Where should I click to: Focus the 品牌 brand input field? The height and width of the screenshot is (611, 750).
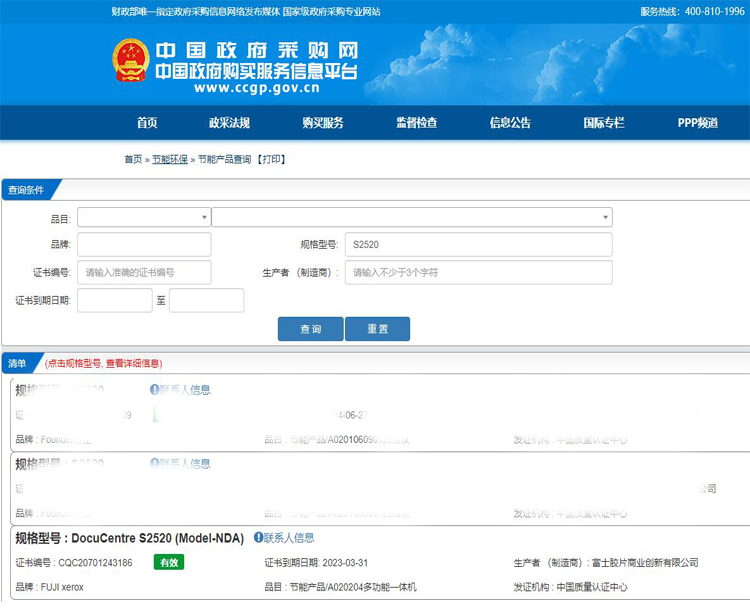(144, 244)
